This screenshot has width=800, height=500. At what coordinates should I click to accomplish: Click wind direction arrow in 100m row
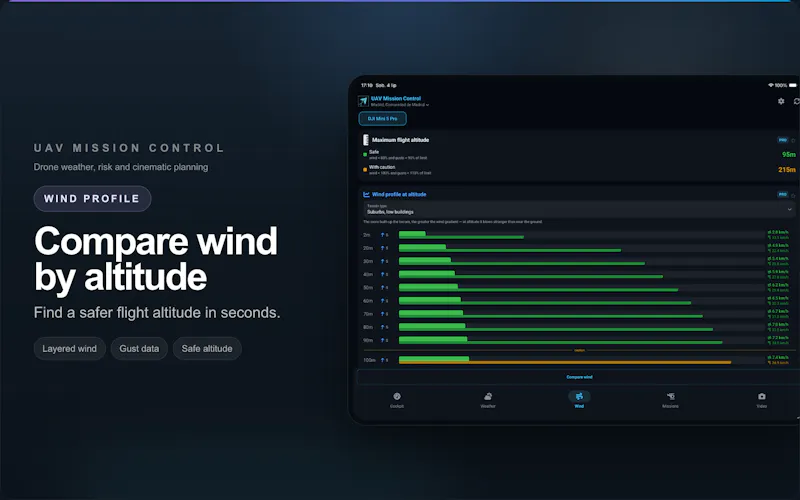[383, 360]
